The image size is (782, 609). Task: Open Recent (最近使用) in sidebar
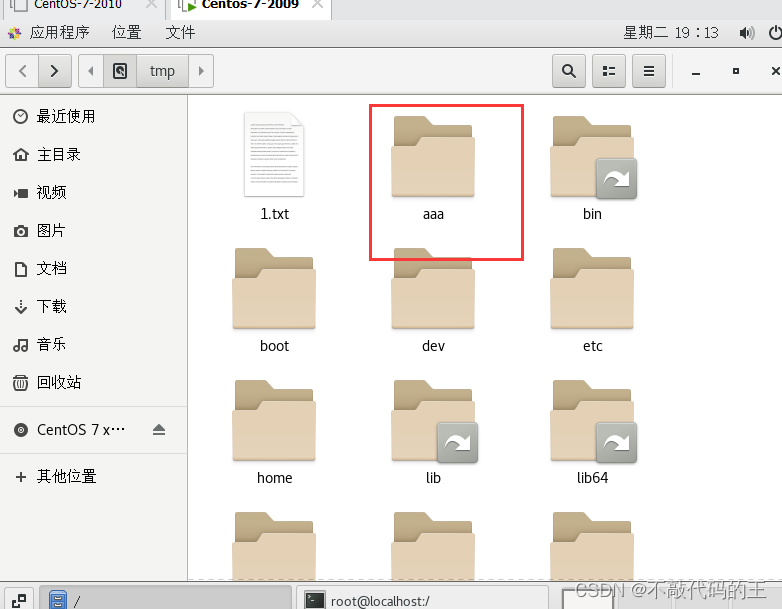pos(94,117)
